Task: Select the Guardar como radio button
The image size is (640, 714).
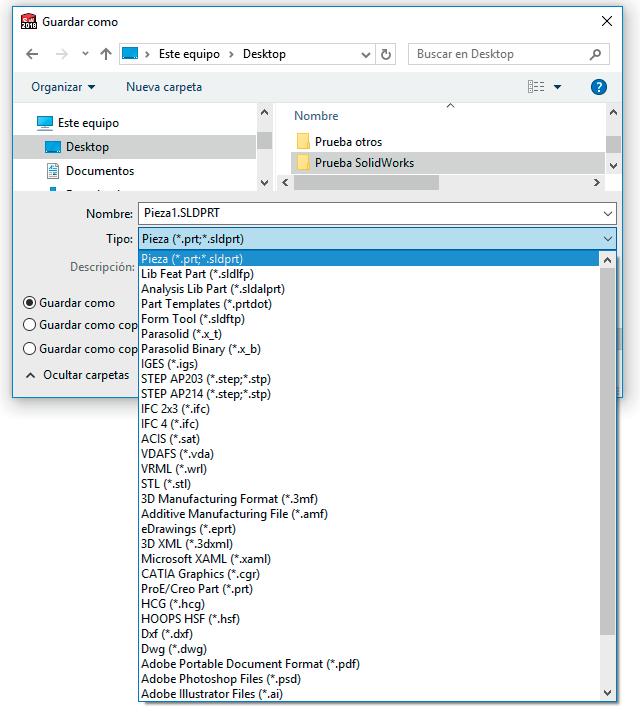Action: point(29,303)
